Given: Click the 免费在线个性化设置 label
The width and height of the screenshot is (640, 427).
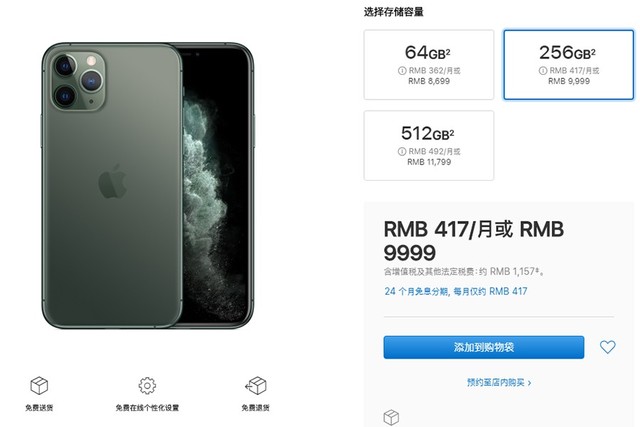Looking at the screenshot, I should point(147,407).
